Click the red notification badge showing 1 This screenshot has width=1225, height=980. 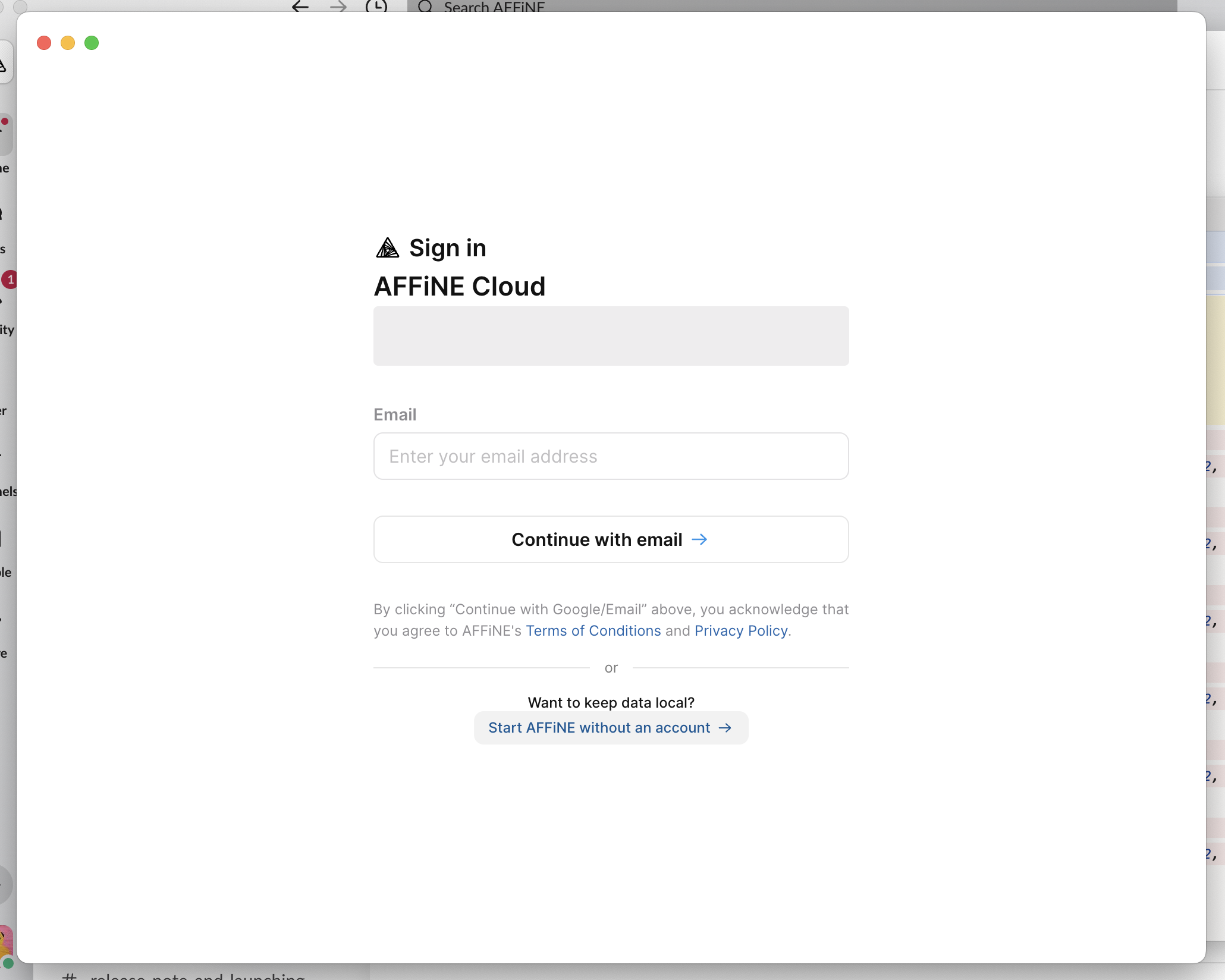pyautogui.click(x=10, y=279)
